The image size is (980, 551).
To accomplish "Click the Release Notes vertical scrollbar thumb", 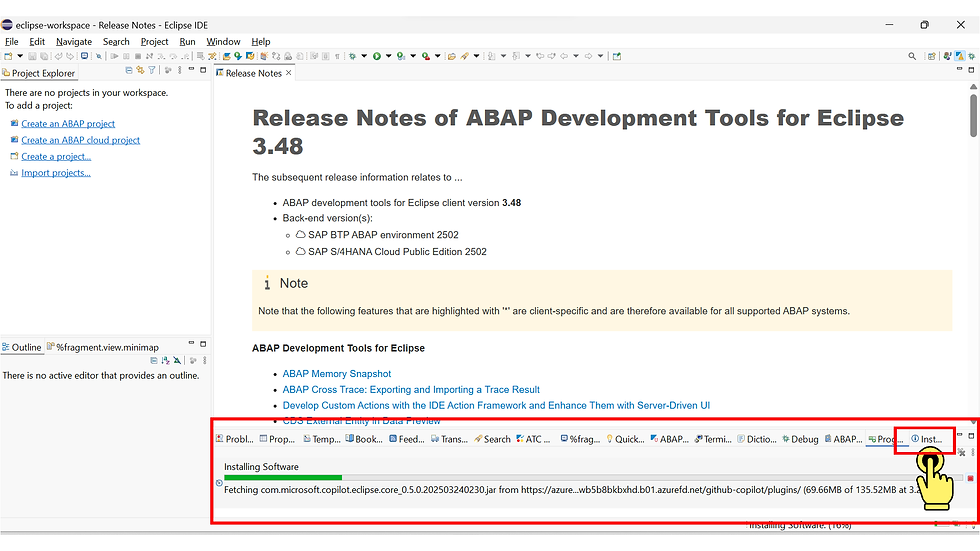I will [x=973, y=115].
